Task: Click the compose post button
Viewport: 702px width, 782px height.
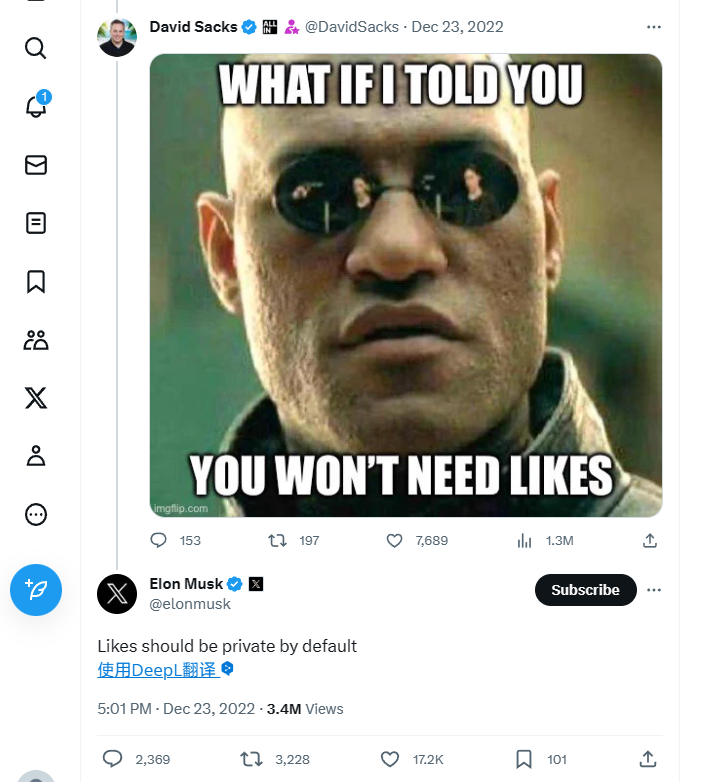Action: coord(36,590)
